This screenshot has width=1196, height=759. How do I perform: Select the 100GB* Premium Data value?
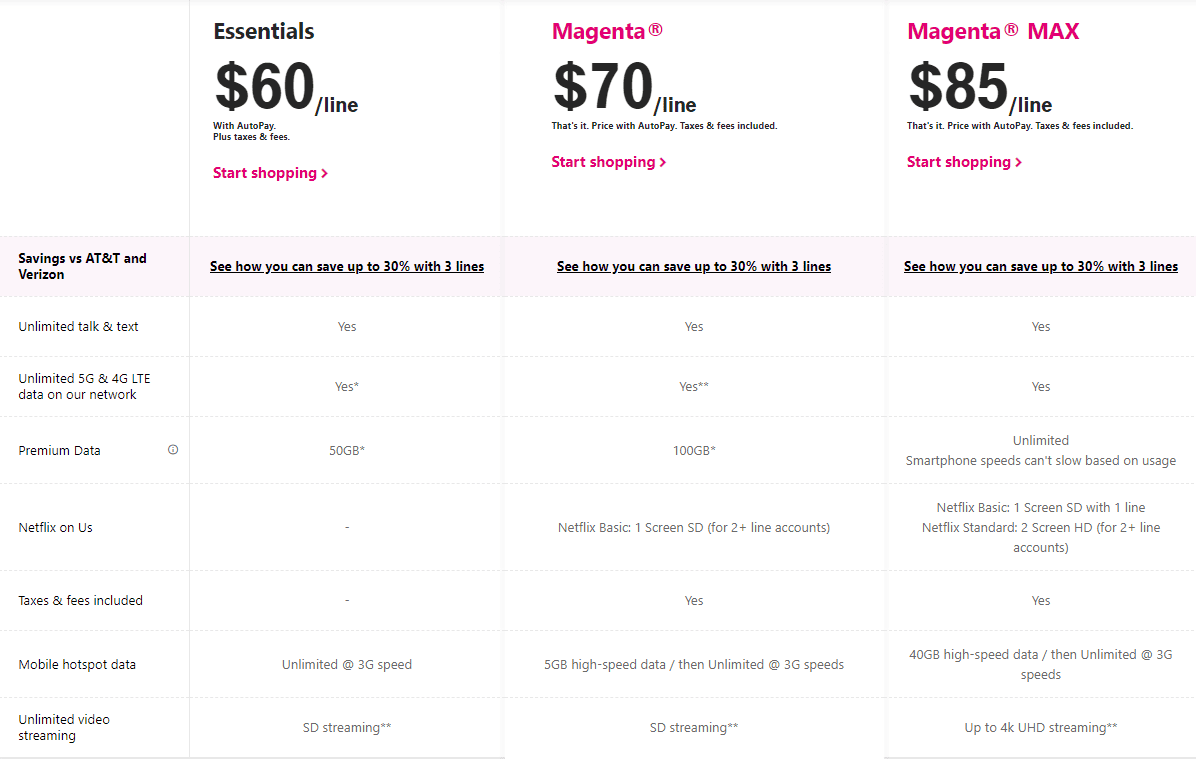[694, 450]
